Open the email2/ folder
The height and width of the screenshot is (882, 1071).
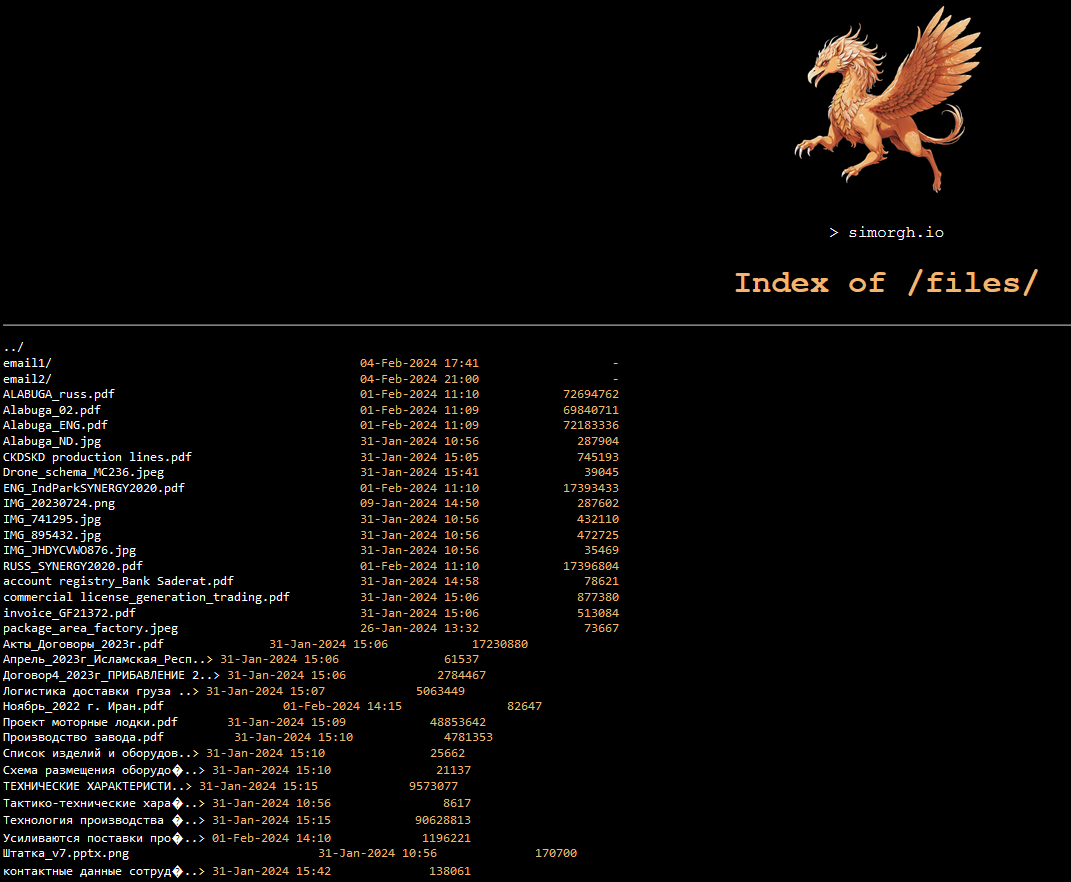(27, 378)
